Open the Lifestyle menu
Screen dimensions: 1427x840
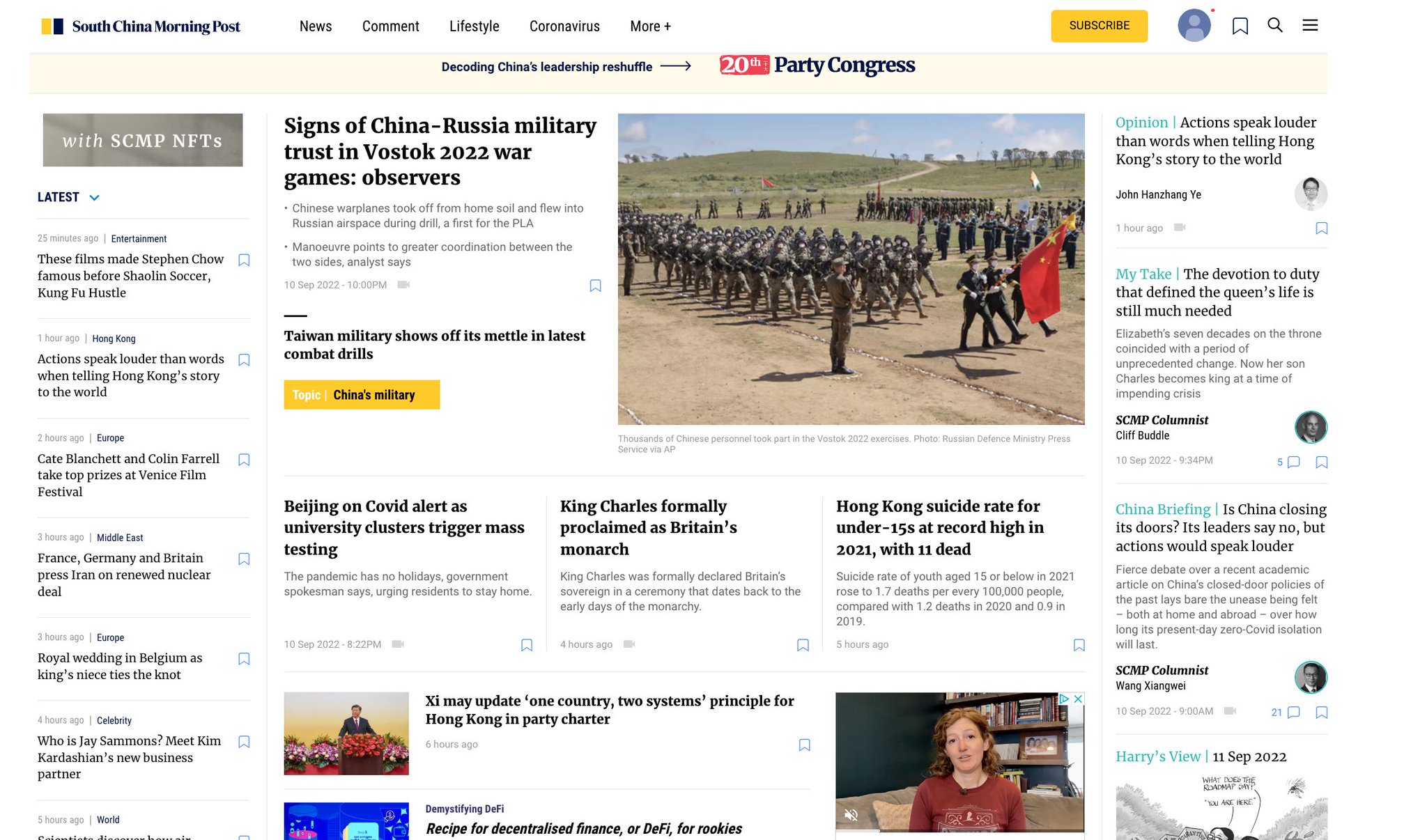[x=475, y=26]
